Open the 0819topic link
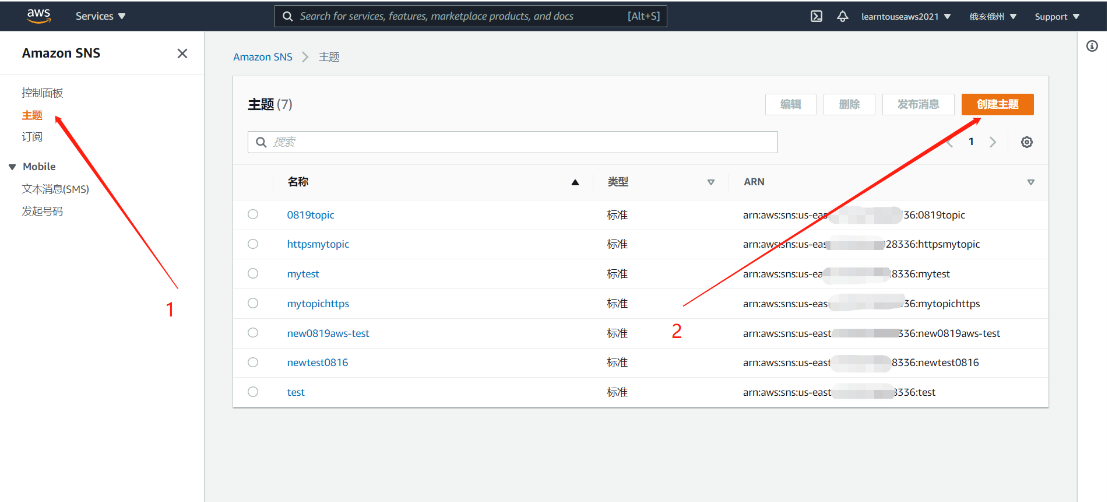Viewport: 1107px width, 502px height. pos(311,215)
